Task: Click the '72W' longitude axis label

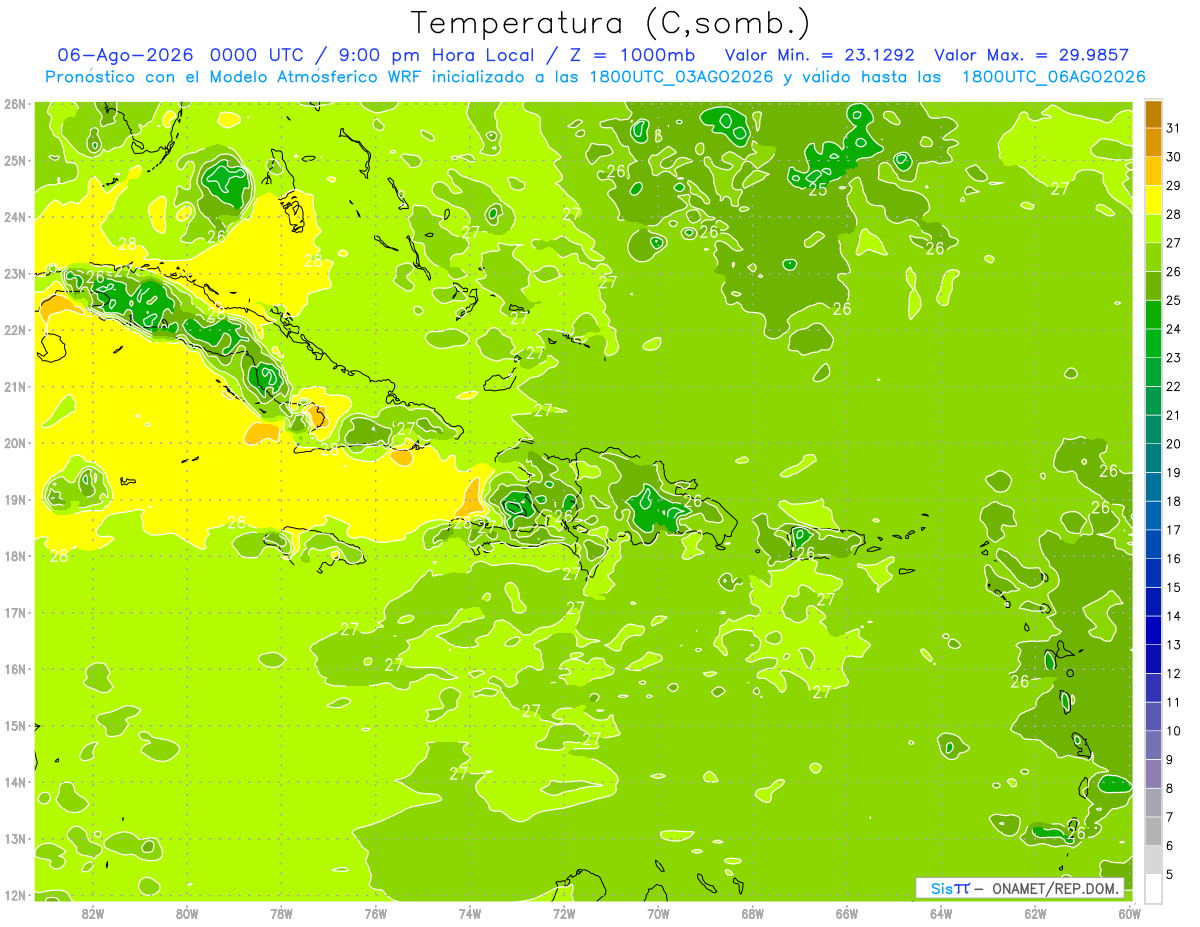Action: click(x=564, y=913)
